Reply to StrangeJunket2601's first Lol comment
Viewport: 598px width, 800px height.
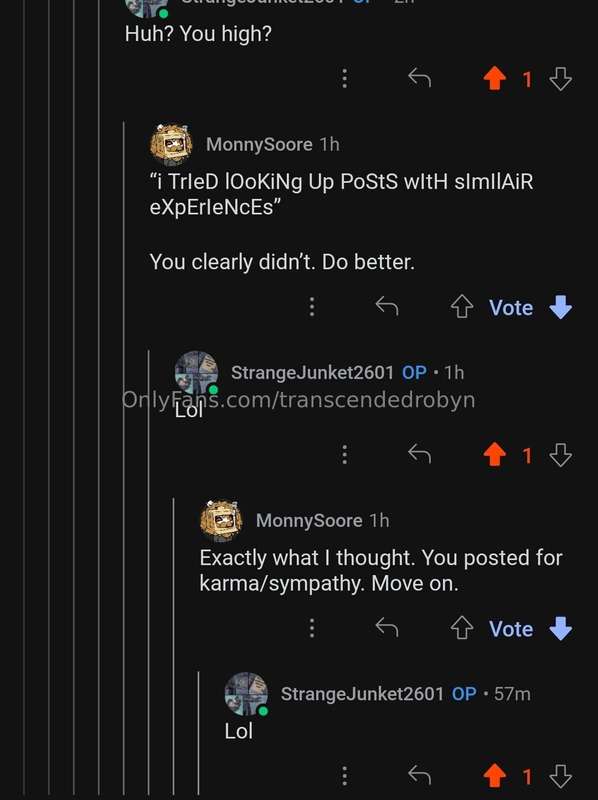[419, 454]
